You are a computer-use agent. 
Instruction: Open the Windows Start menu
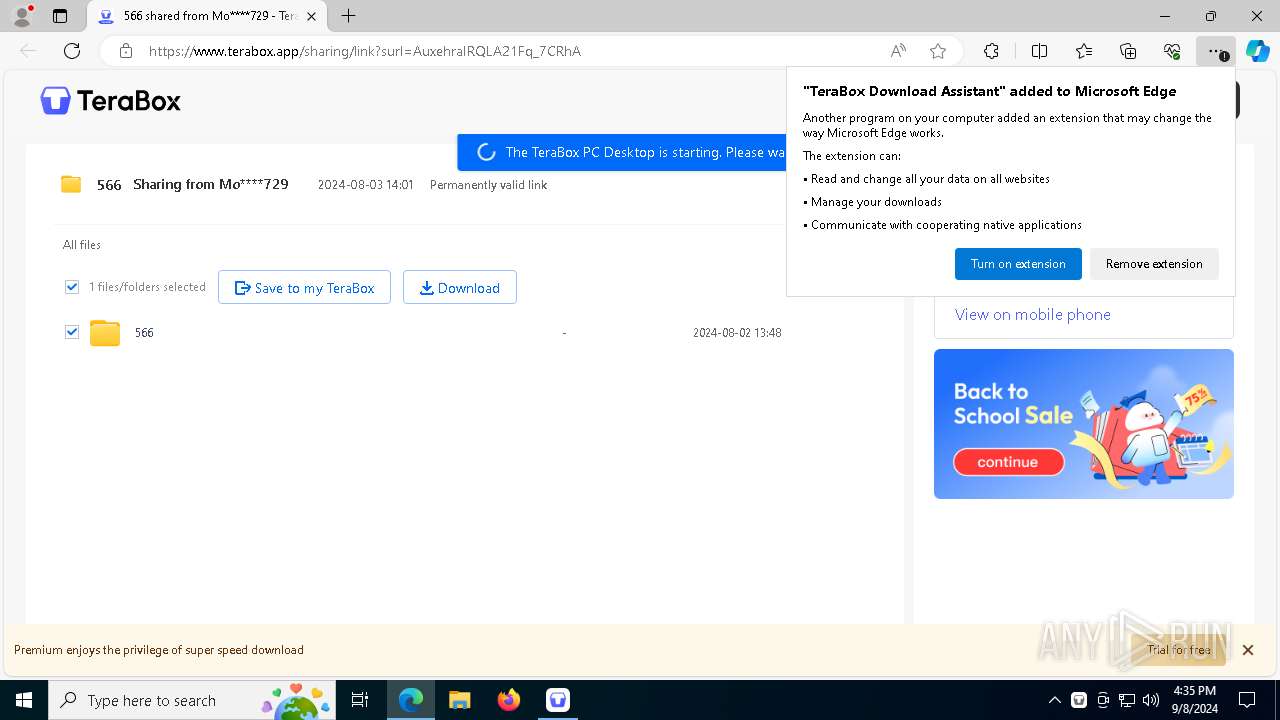pos(24,700)
